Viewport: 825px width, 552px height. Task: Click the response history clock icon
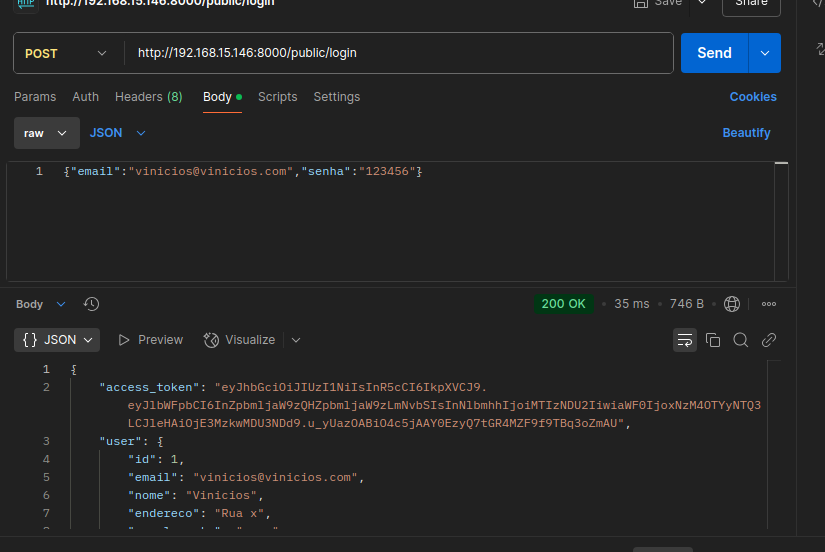tap(91, 304)
